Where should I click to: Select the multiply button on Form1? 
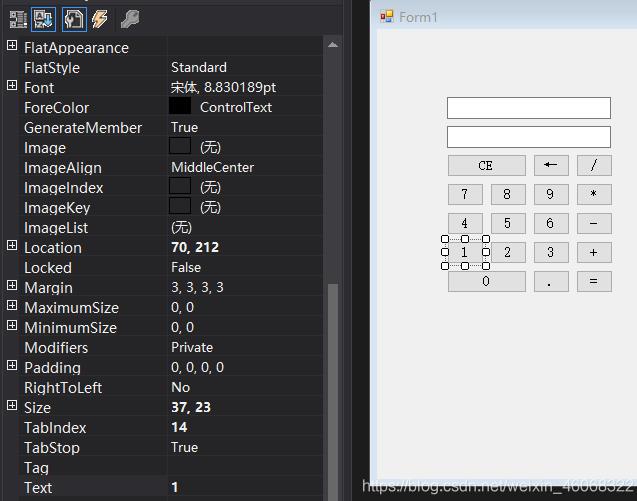click(x=594, y=194)
